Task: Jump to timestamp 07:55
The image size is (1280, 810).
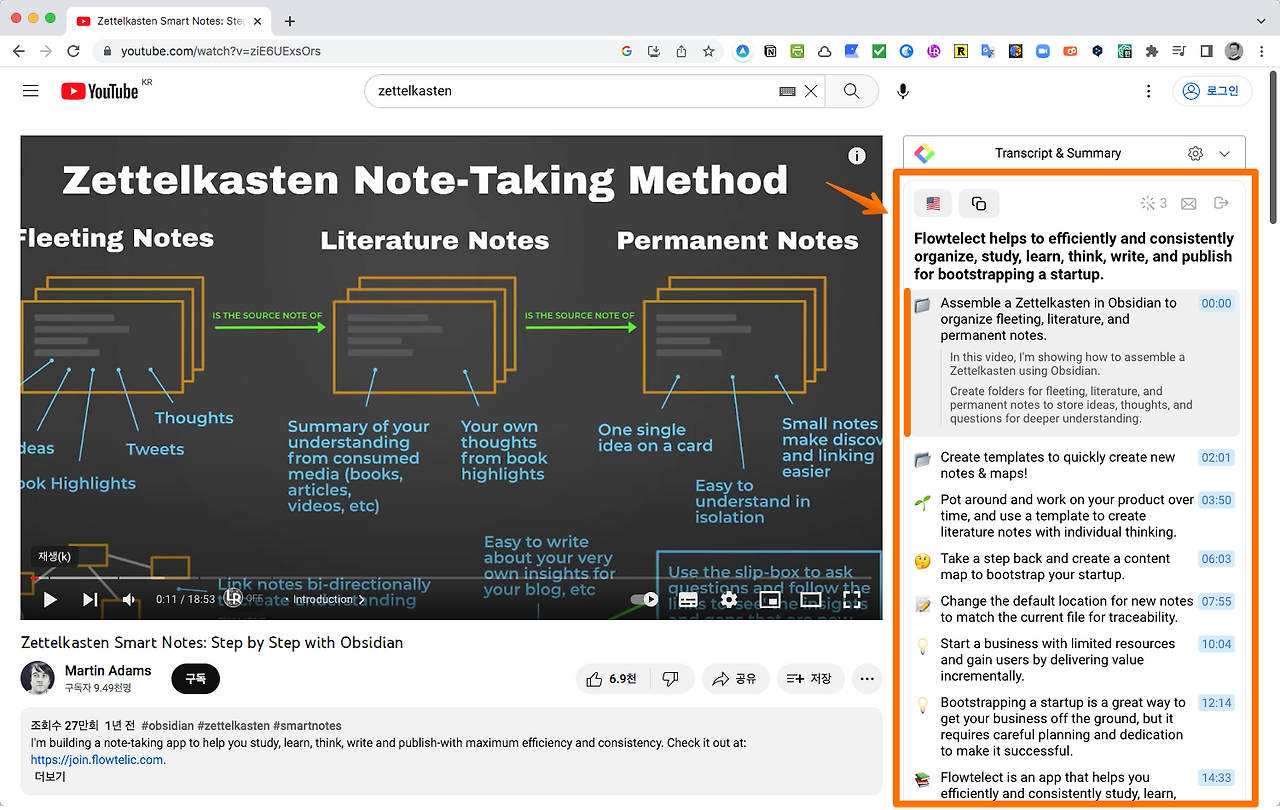Action: tap(1216, 601)
